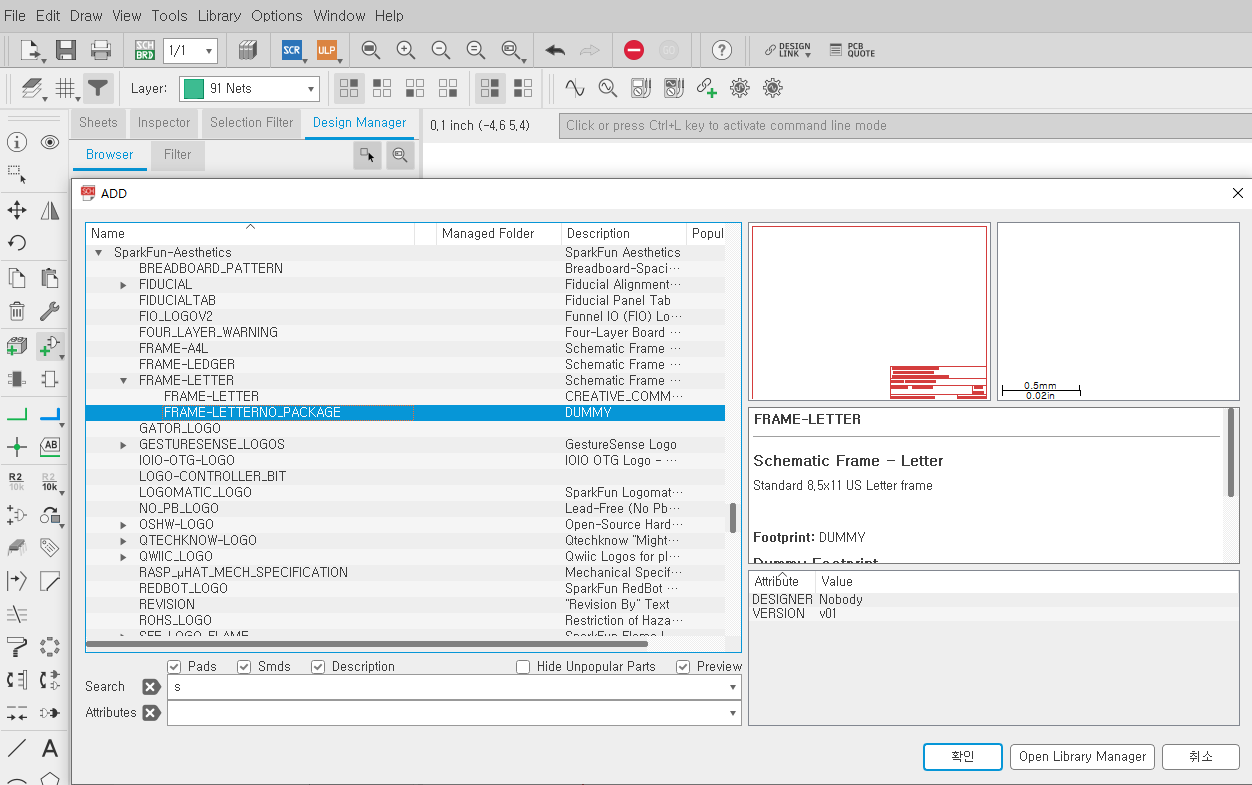The height and width of the screenshot is (785, 1252).
Task: Open the sheet 1/1 dropdown
Action: coord(210,50)
